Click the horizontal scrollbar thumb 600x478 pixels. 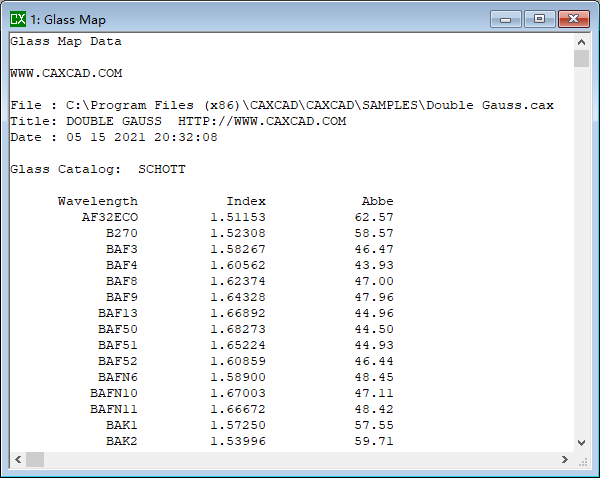click(x=35, y=459)
